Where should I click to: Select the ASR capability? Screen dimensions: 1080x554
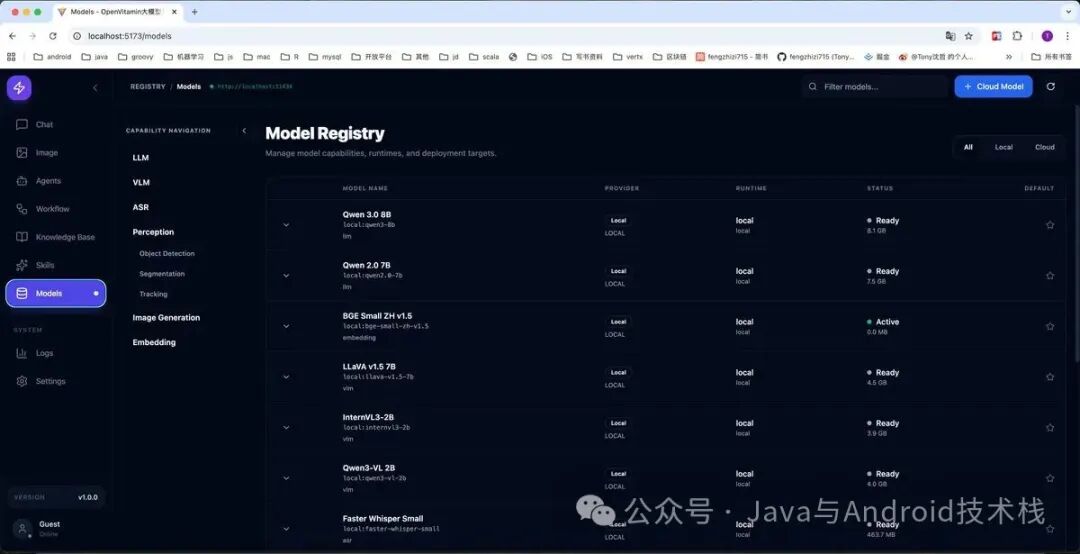[141, 207]
